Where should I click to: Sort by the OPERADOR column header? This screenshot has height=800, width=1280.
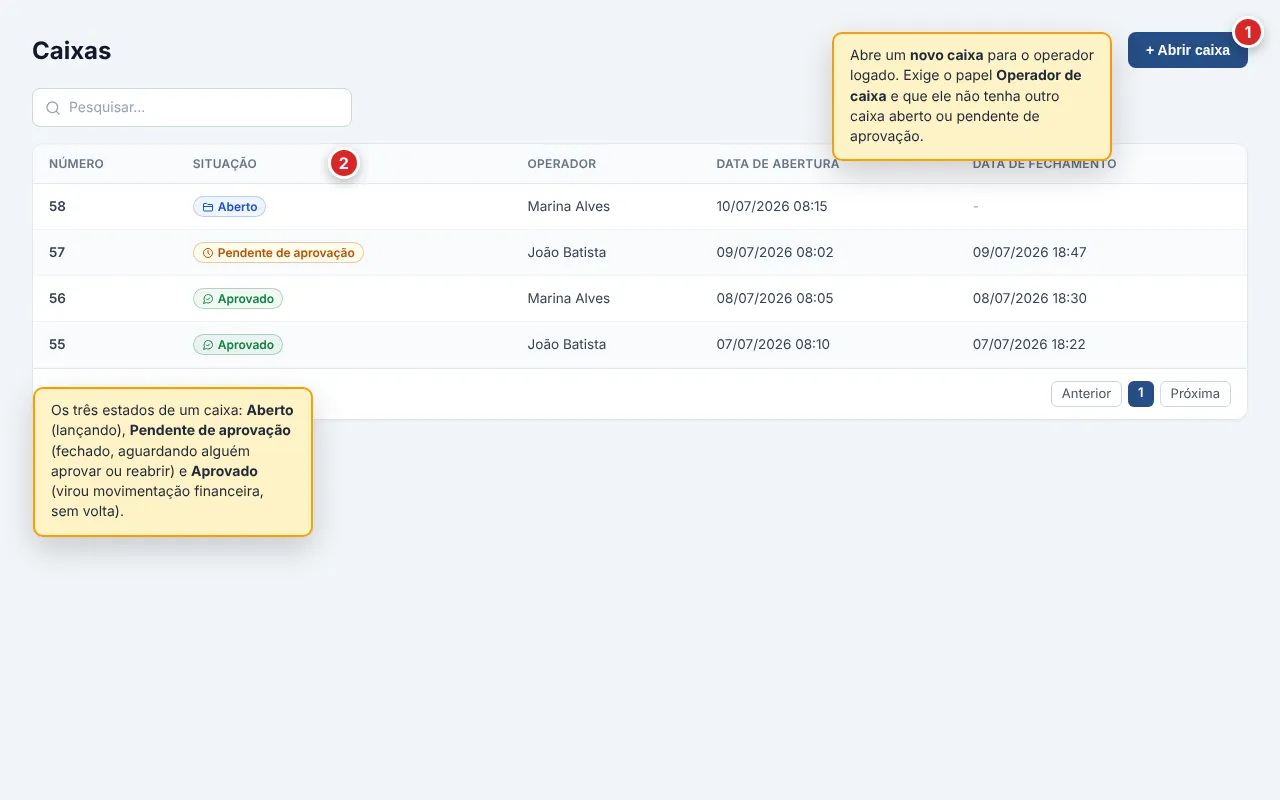(562, 164)
